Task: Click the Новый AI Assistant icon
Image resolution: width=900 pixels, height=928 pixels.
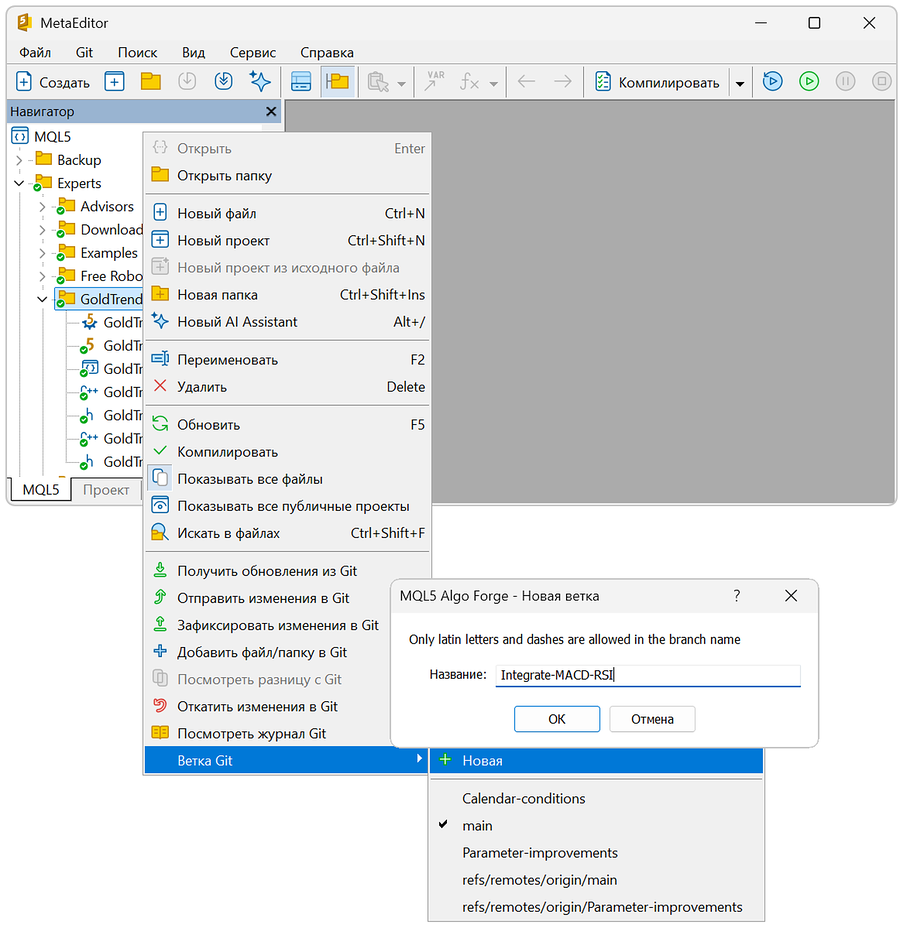Action: [160, 321]
